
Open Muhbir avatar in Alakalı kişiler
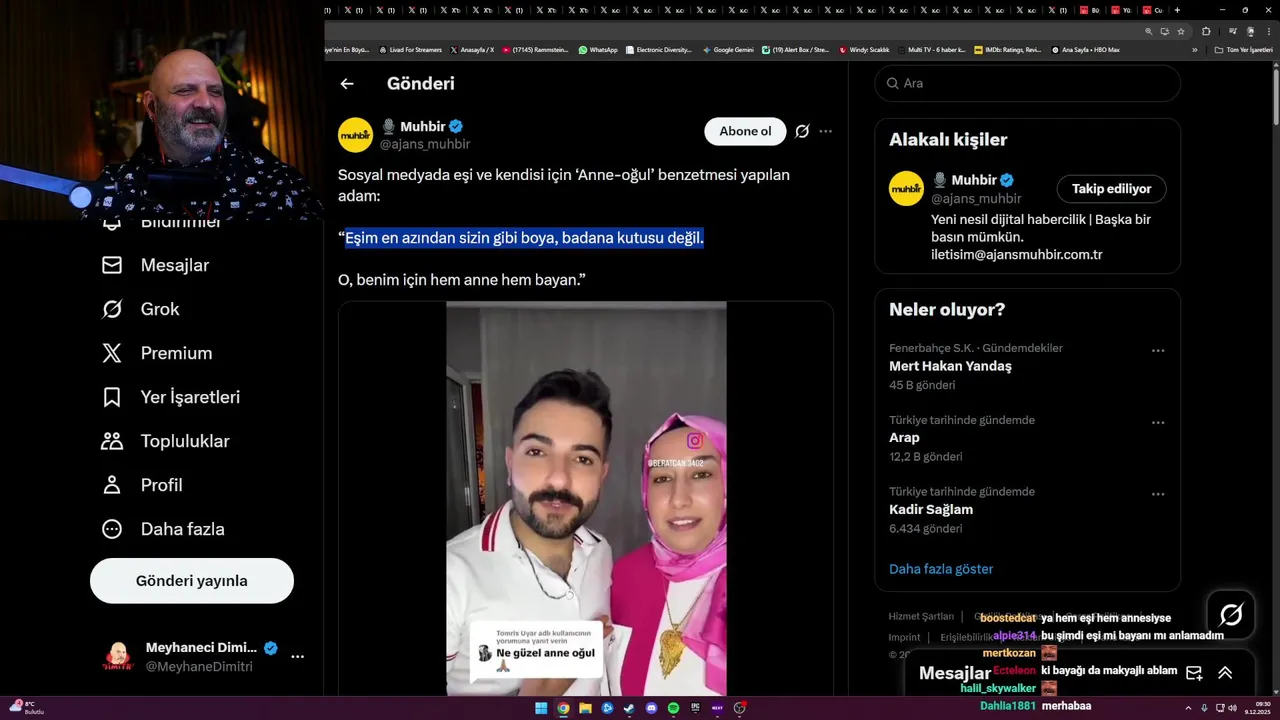(x=906, y=189)
